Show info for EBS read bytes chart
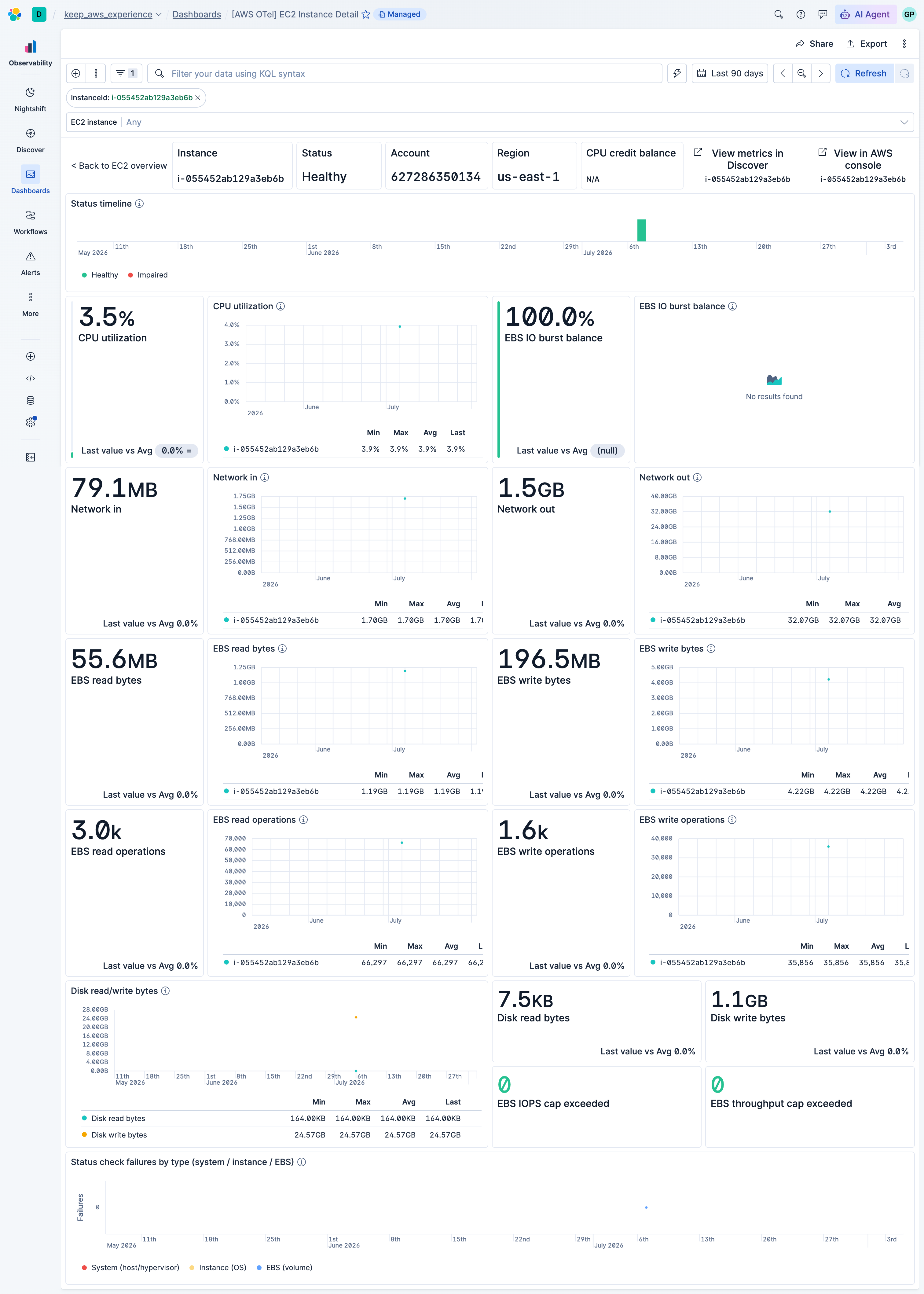924x1294 pixels. (x=282, y=649)
